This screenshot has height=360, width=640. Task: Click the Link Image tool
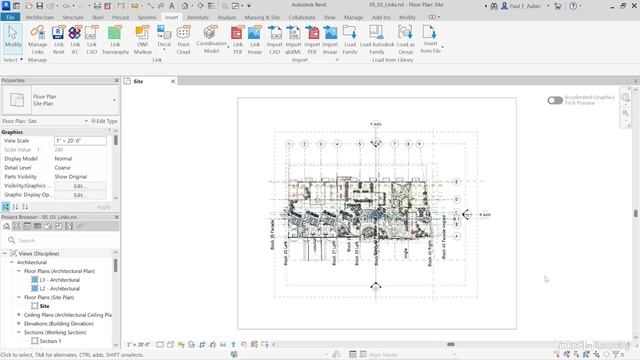(x=255, y=40)
